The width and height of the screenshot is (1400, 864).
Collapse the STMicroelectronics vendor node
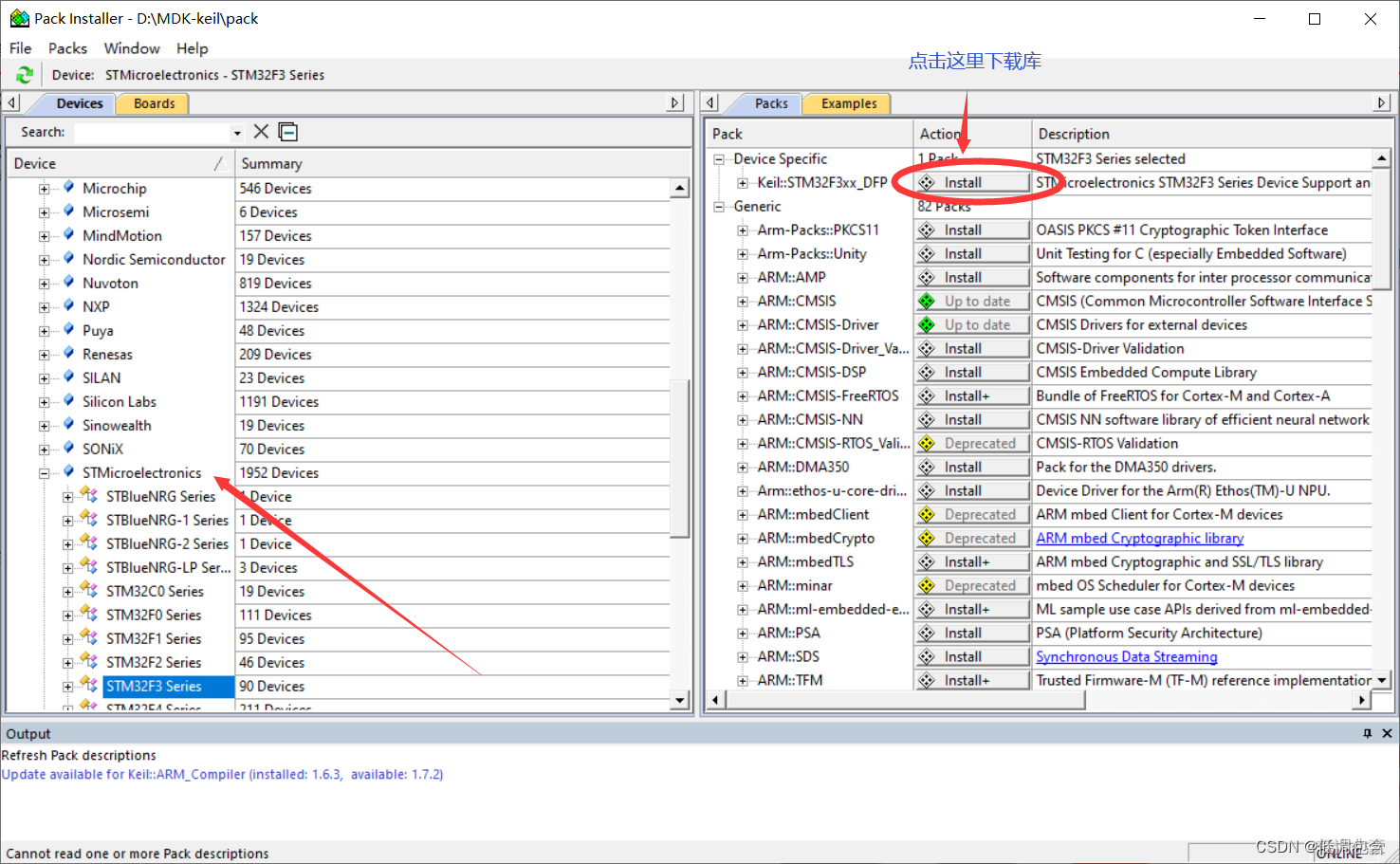tap(44, 473)
